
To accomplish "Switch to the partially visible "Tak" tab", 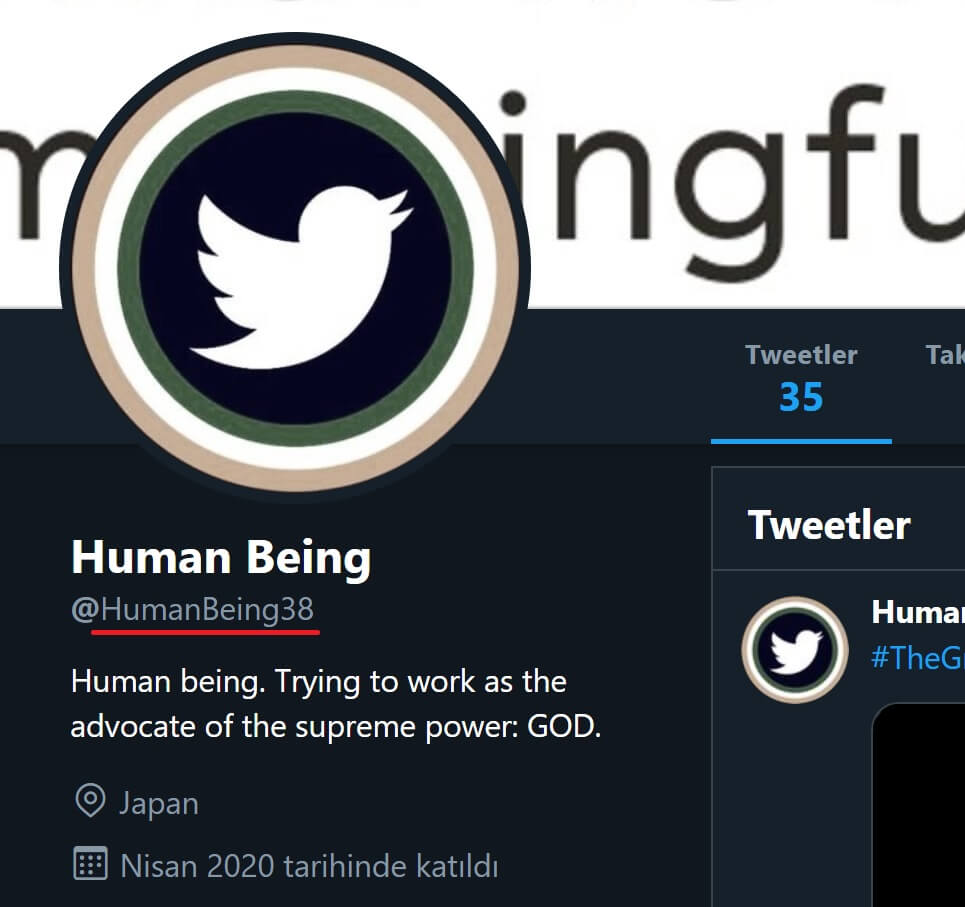I will tap(944, 355).
